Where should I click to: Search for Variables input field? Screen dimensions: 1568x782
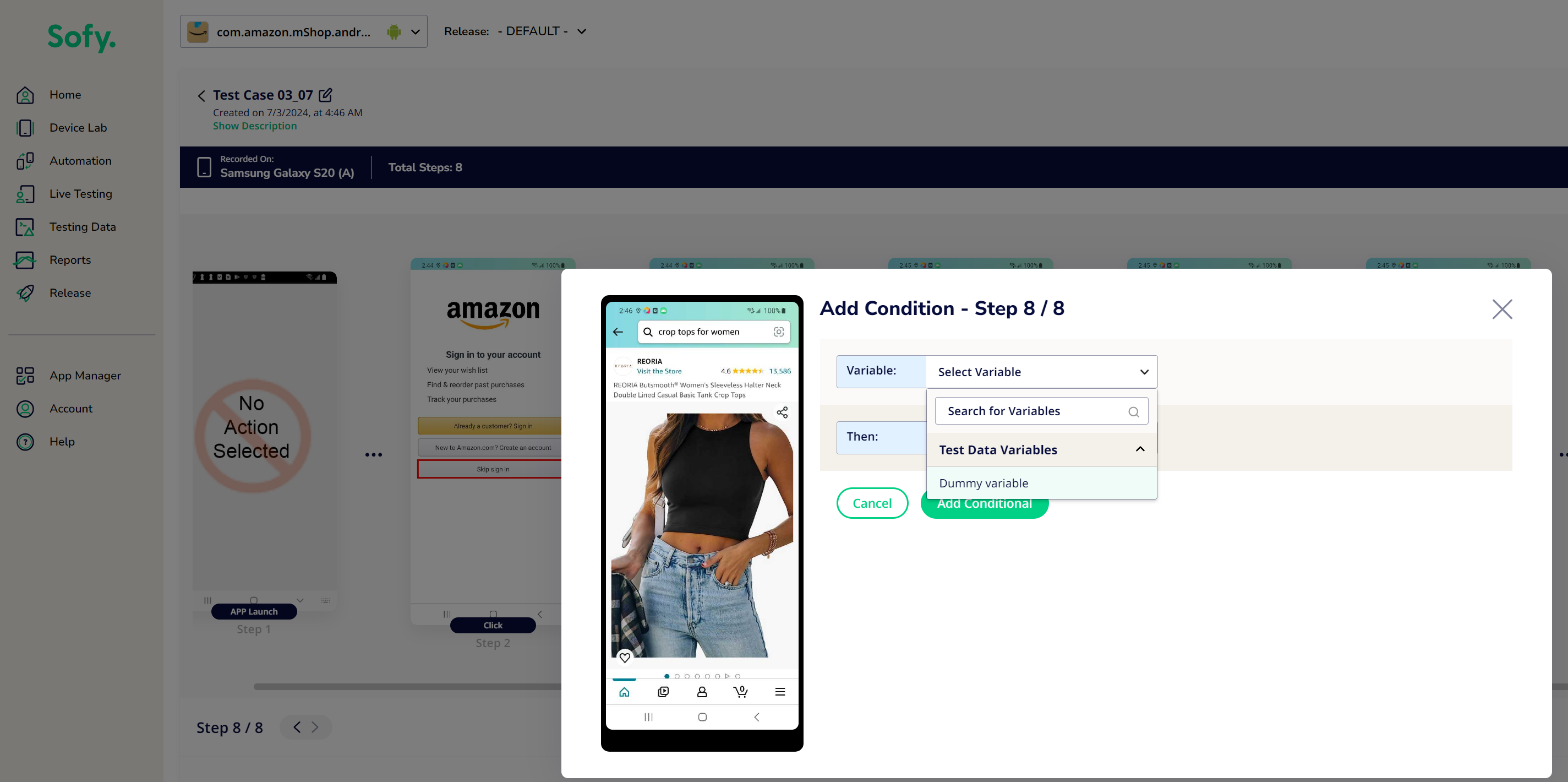(1041, 411)
